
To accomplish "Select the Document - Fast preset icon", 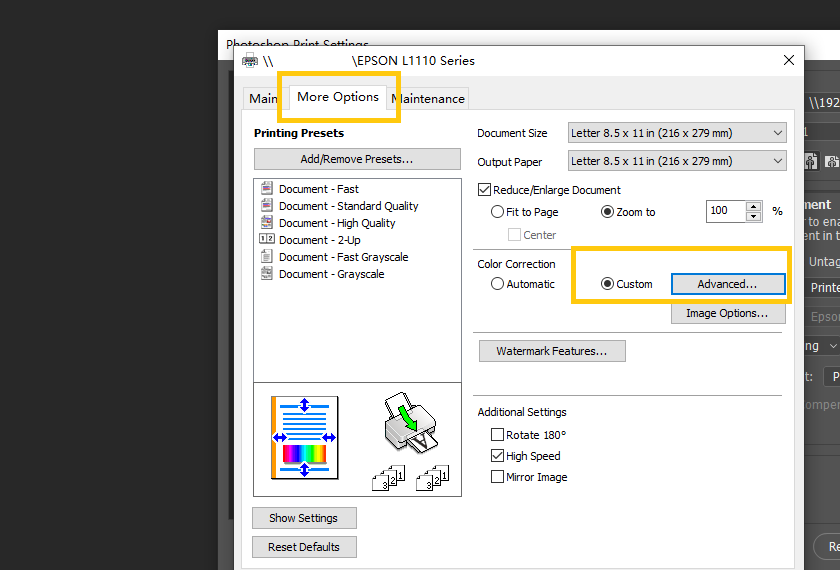I will 267,189.
